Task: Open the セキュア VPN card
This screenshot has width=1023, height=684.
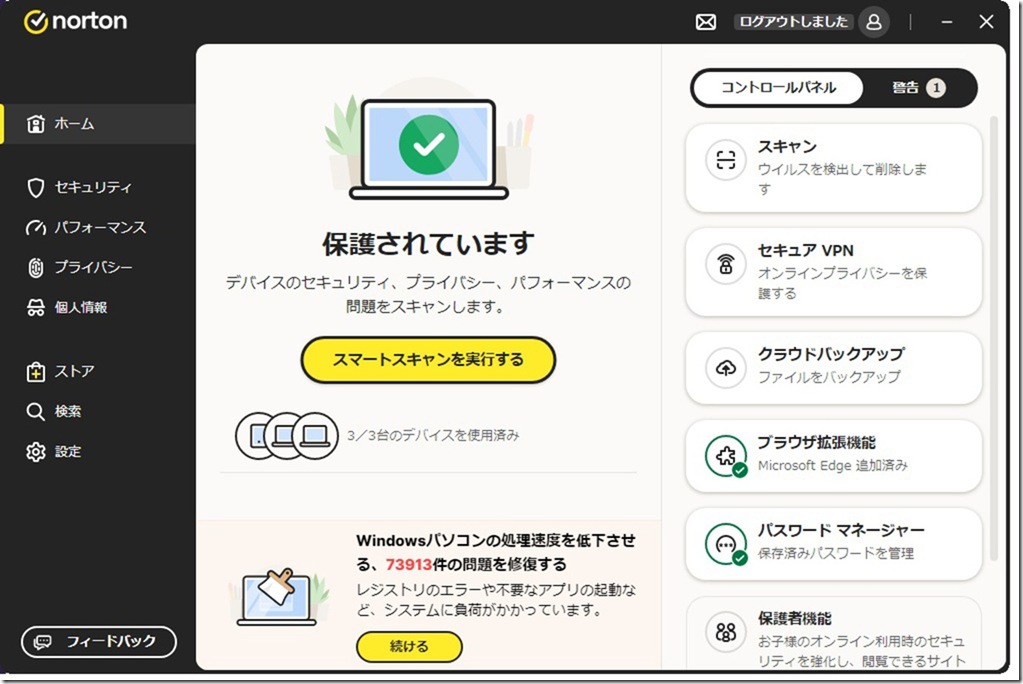Action: point(834,272)
